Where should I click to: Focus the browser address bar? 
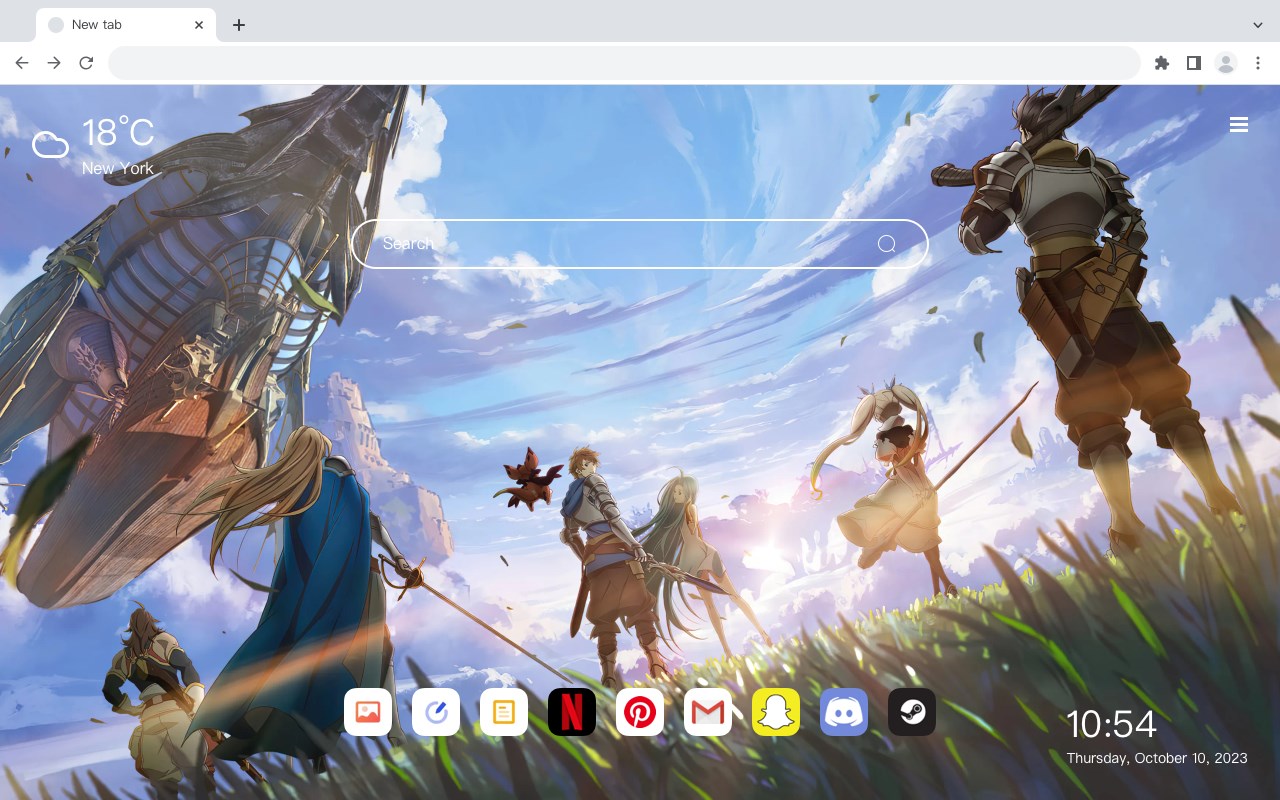[x=624, y=63]
